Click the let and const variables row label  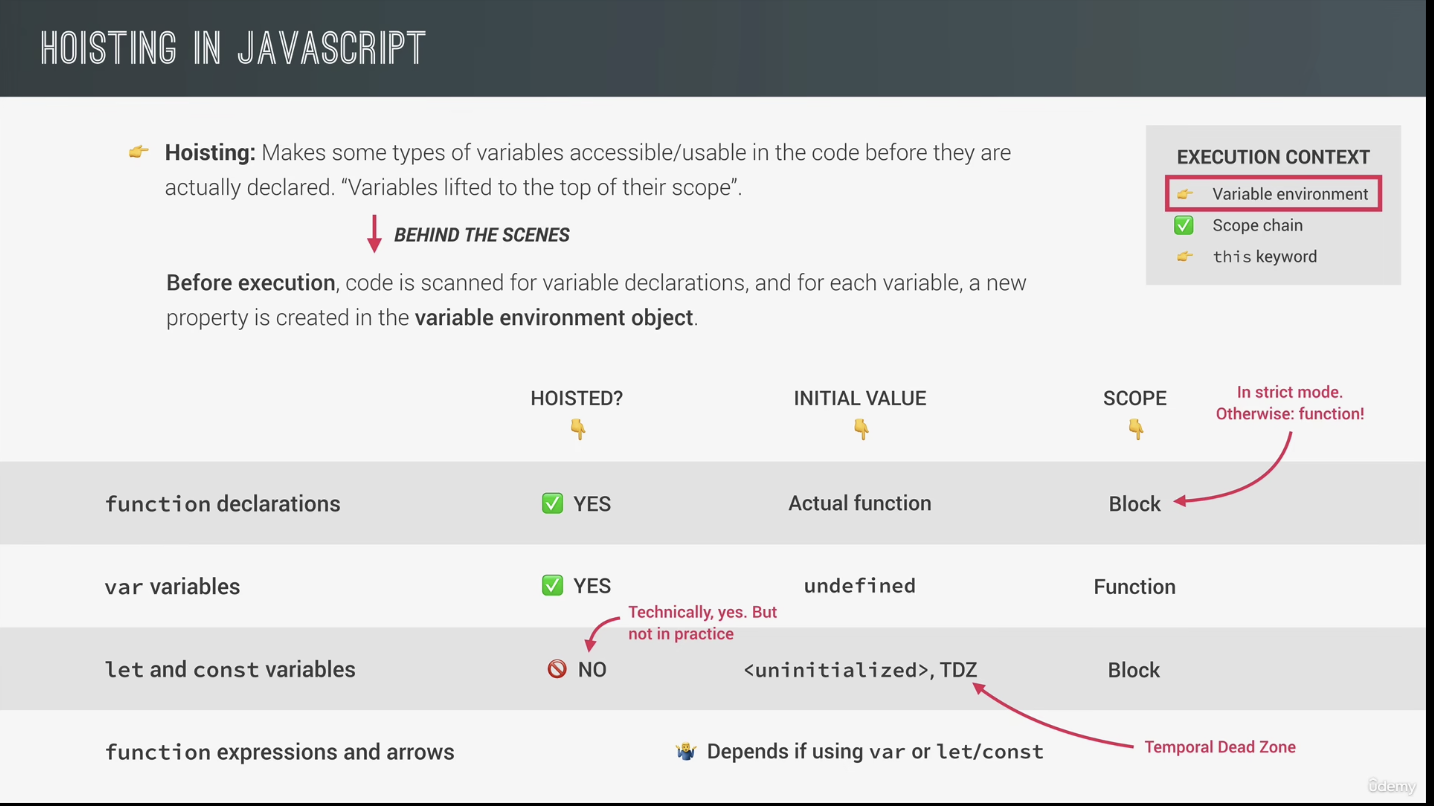point(230,669)
